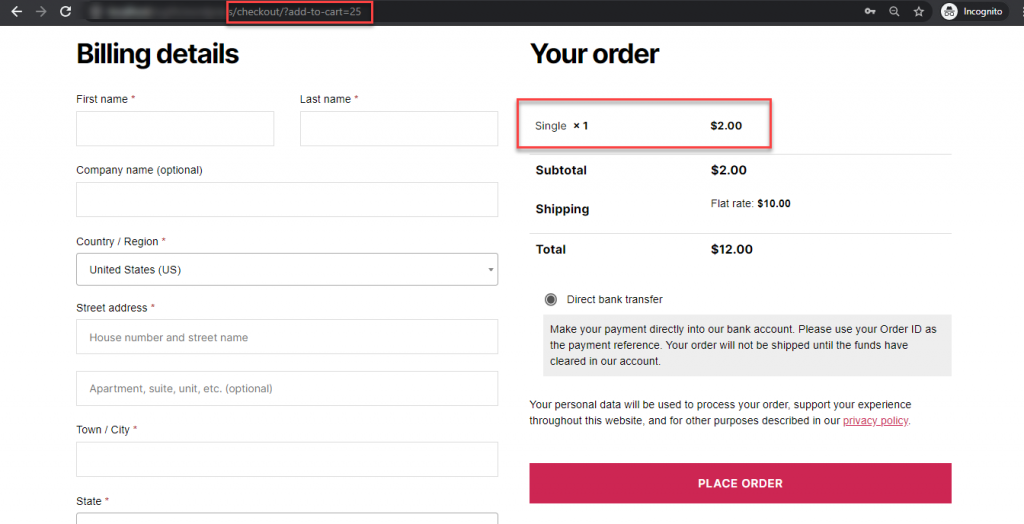Click the zoom magnifier icon in address bar

[894, 12]
